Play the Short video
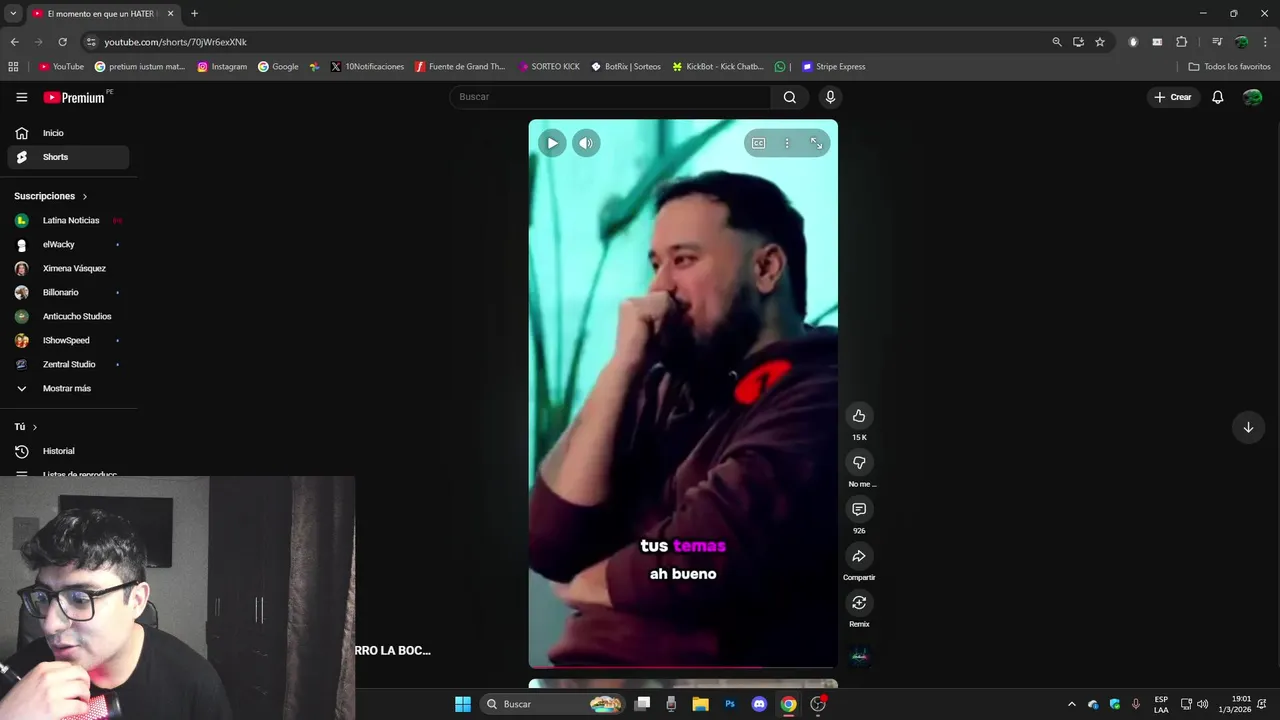 (x=552, y=143)
